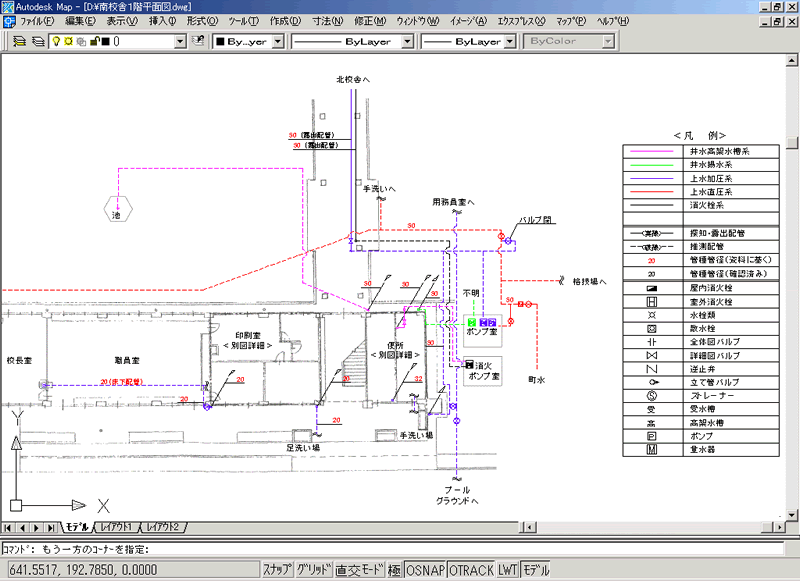The height and width of the screenshot is (581, 800).
Task: Select the 印刷室 room label
Action: pos(248,336)
